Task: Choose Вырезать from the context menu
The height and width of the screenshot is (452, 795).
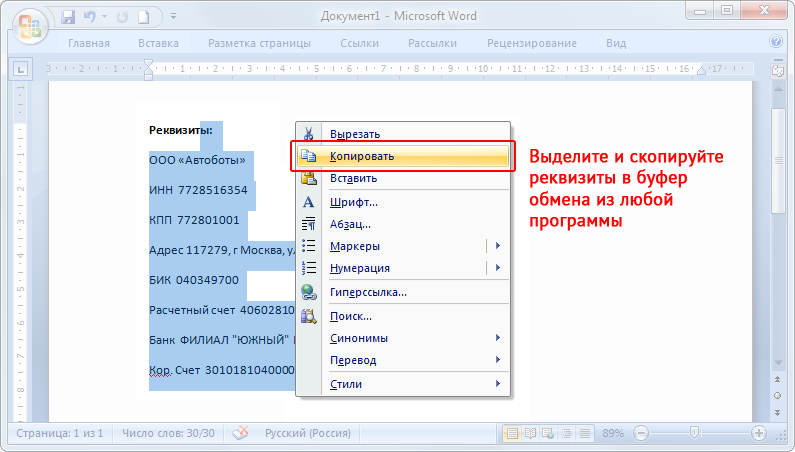Action: click(403, 134)
